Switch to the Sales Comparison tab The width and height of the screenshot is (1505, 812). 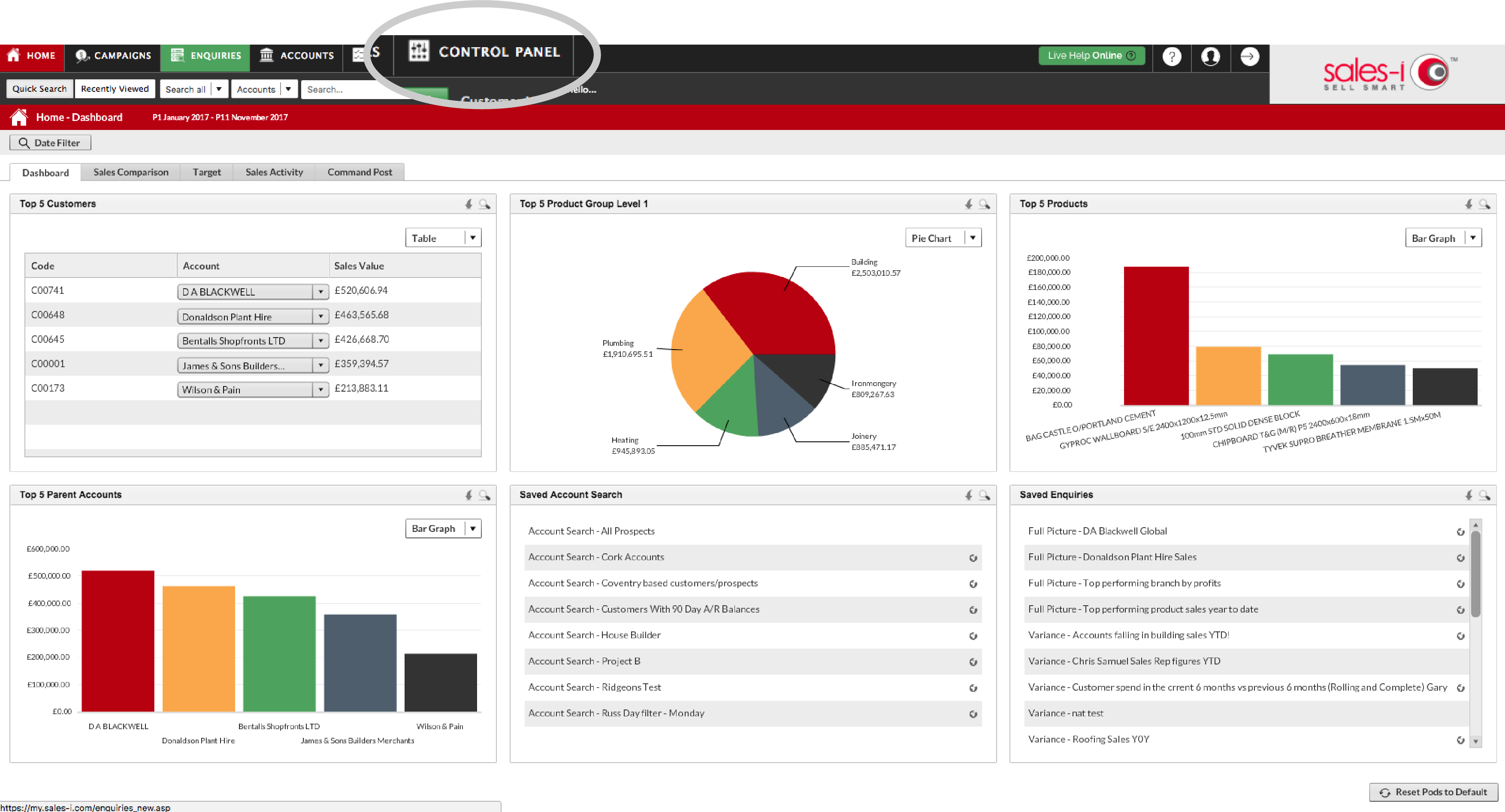coord(131,172)
